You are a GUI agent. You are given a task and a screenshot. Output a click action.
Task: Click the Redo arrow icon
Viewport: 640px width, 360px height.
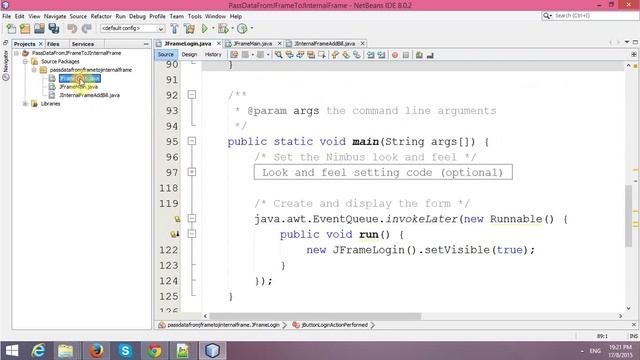click(86, 29)
